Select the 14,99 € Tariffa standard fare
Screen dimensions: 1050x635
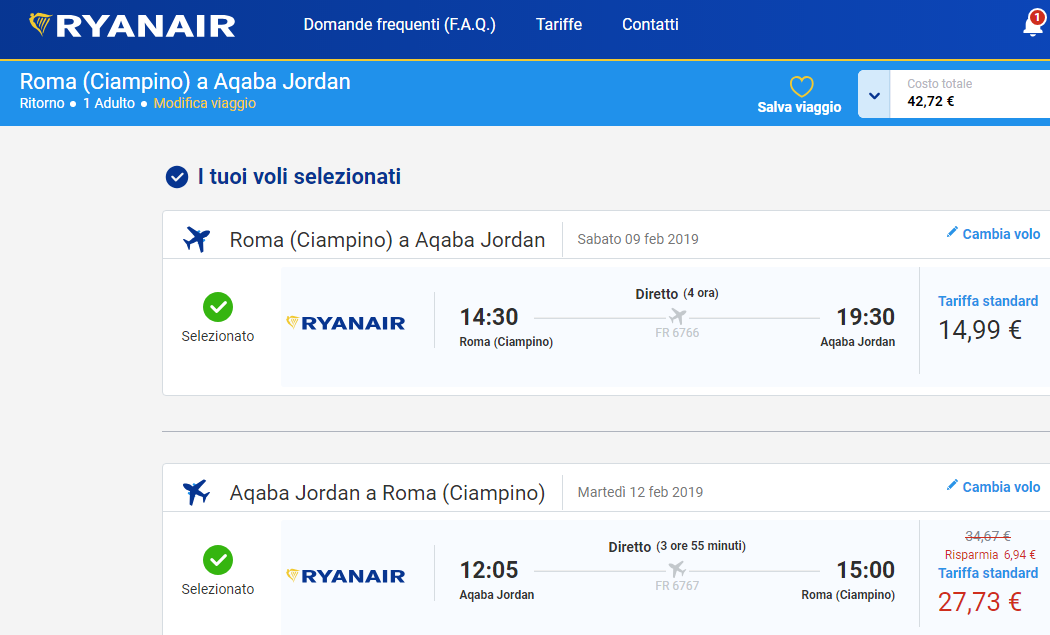click(x=987, y=319)
